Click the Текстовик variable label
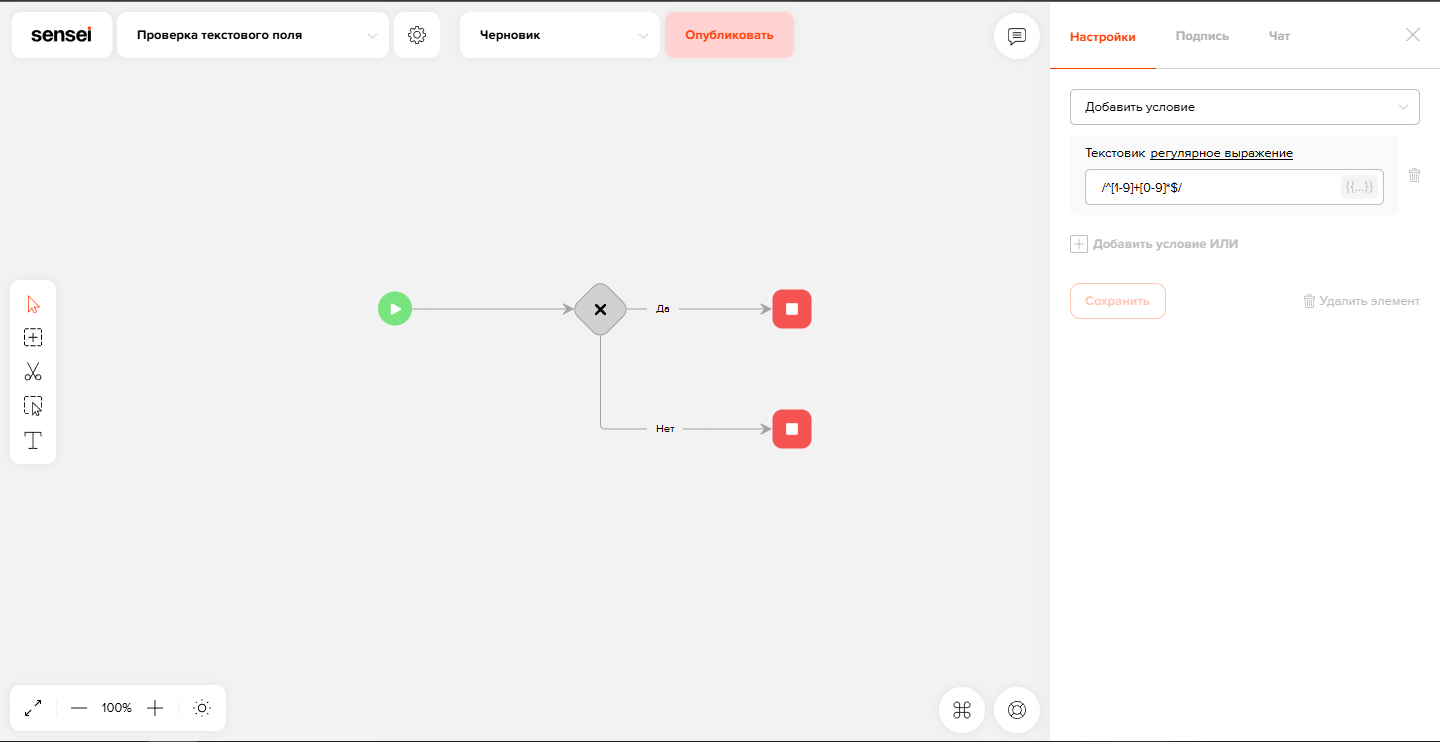The height and width of the screenshot is (742, 1440). (x=1114, y=153)
